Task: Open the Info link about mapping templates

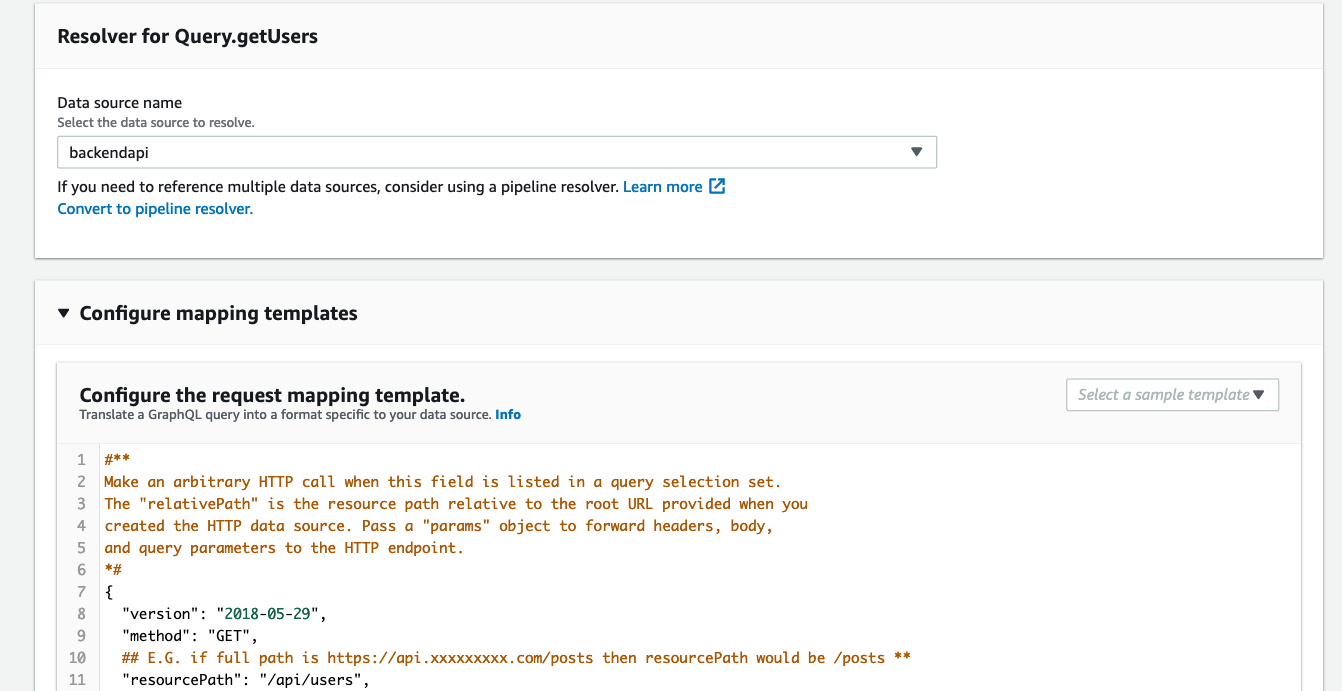Action: [x=507, y=414]
